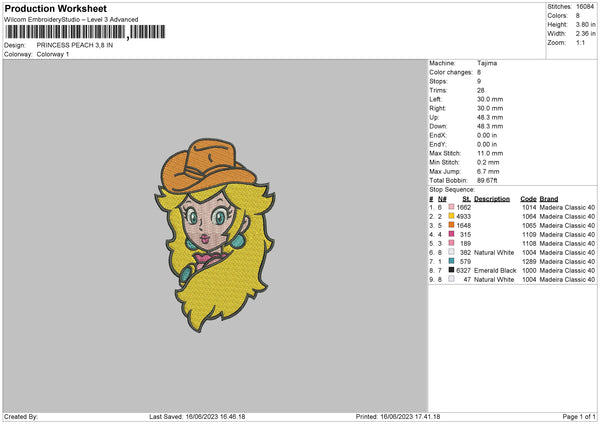Click the Description column header

tap(492, 199)
